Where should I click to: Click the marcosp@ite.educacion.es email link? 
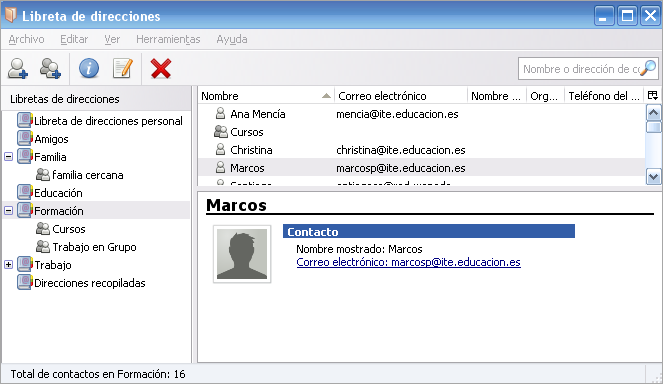pyautogui.click(x=408, y=262)
